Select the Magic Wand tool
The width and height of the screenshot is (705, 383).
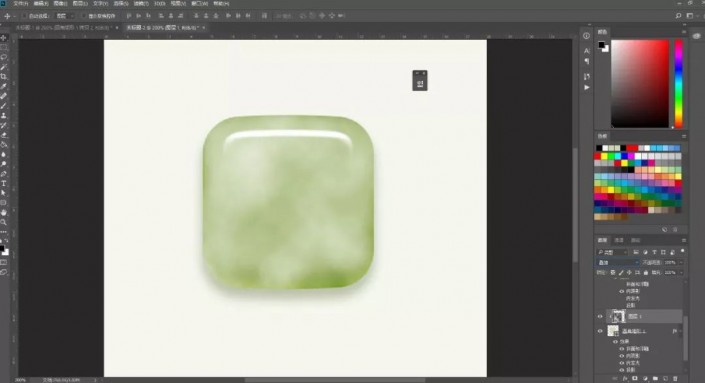4,67
